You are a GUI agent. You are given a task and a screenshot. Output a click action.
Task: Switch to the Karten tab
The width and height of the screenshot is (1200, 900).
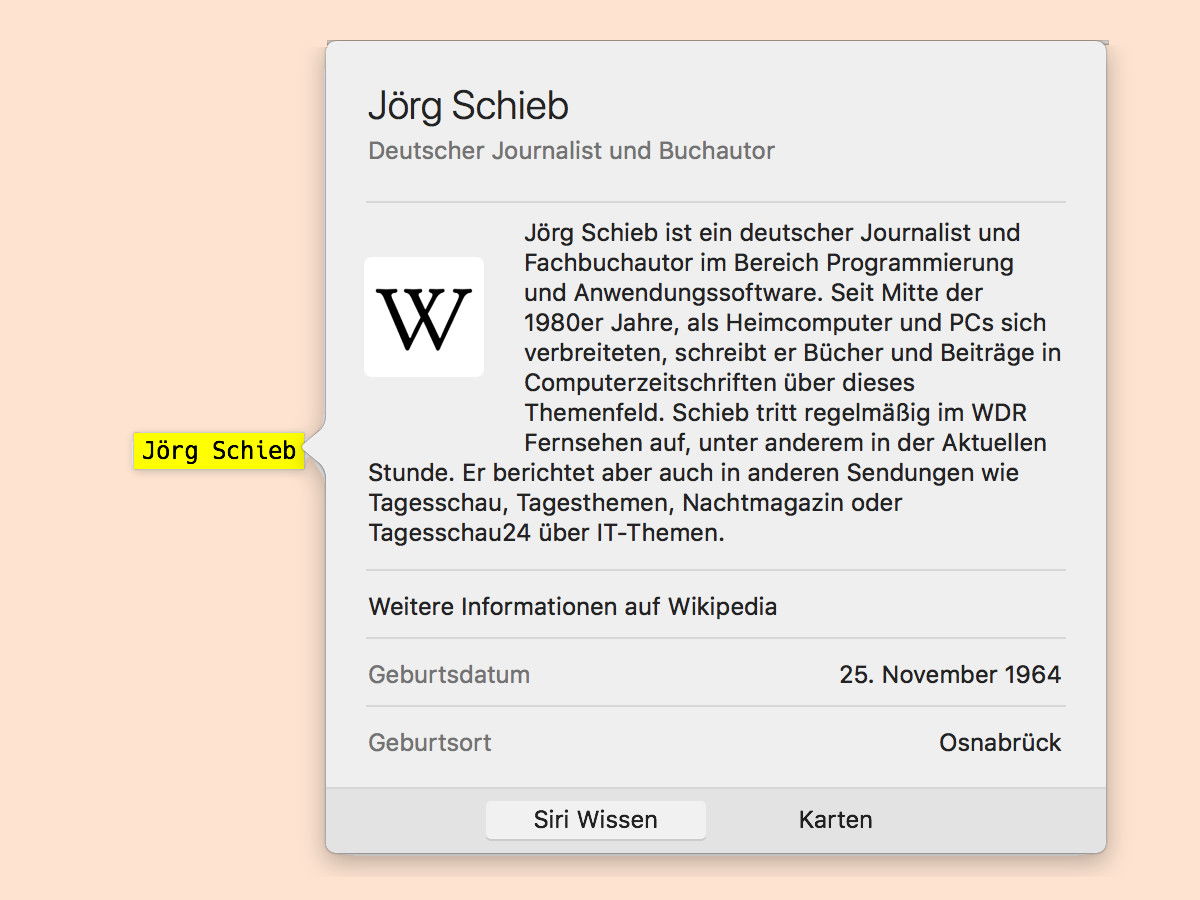835,820
